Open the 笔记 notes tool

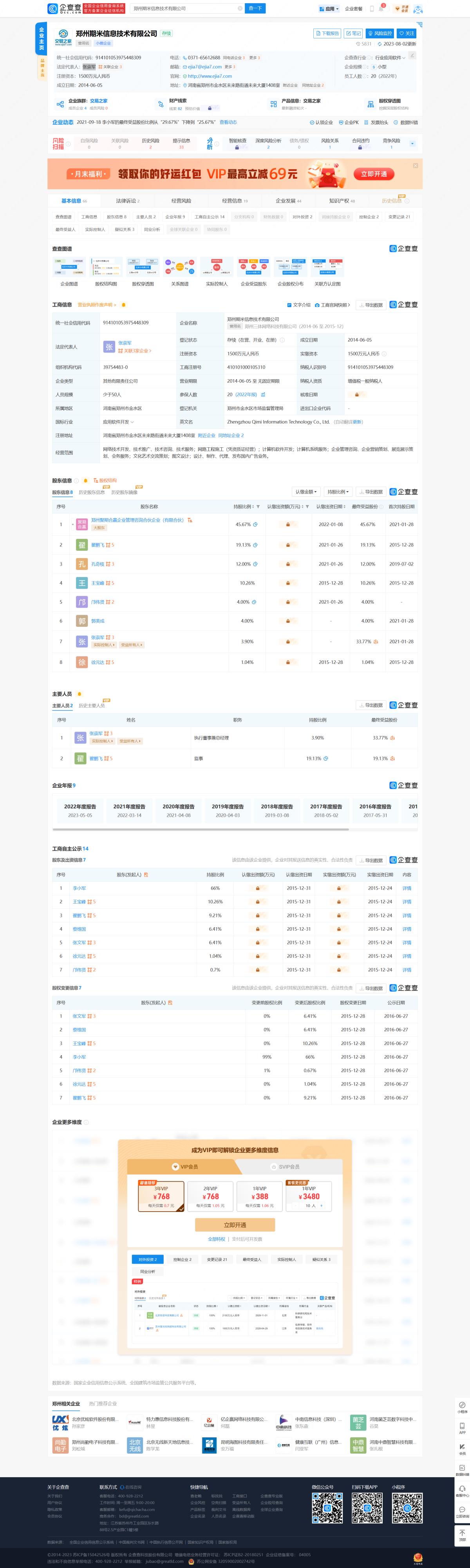[x=353, y=33]
